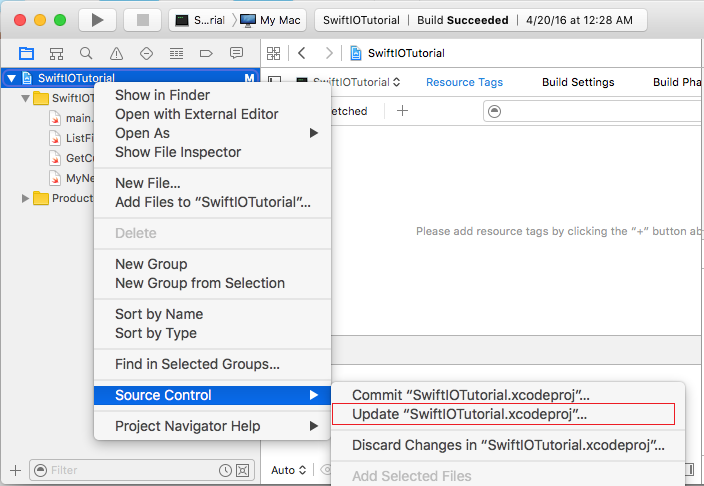Screen dimensions: 704x486
Task: Open the Breakpoint navigator
Action: point(206,53)
